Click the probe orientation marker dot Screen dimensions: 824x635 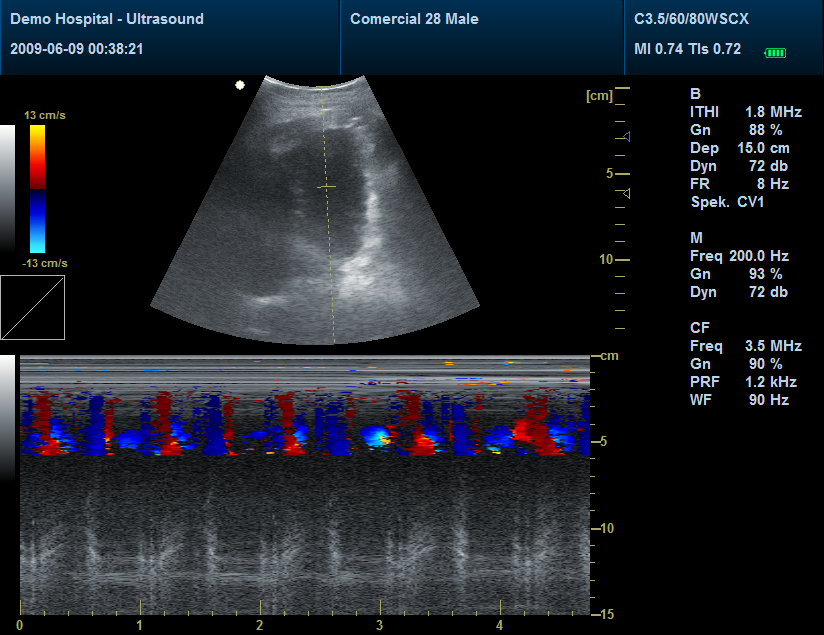pos(239,85)
